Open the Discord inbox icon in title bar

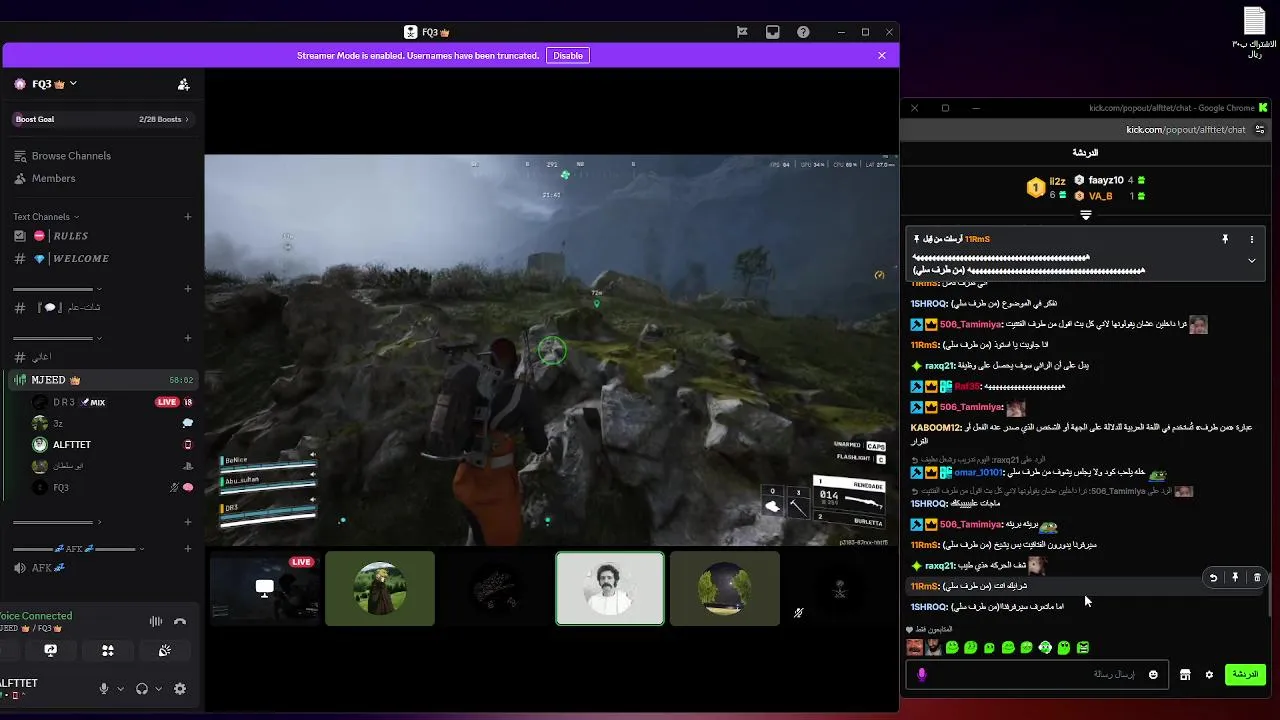point(772,32)
